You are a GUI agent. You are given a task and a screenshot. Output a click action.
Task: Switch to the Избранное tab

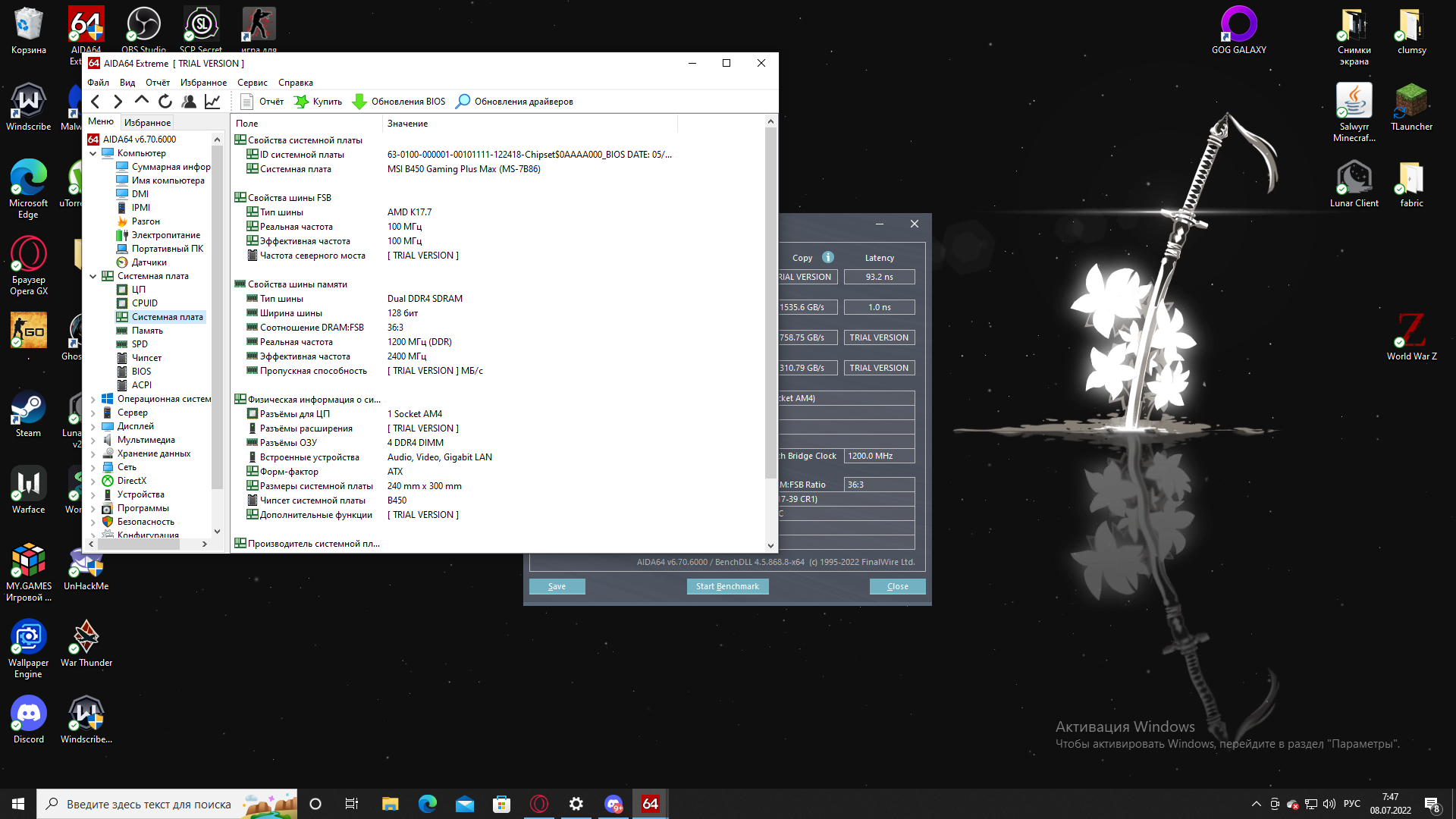[147, 123]
